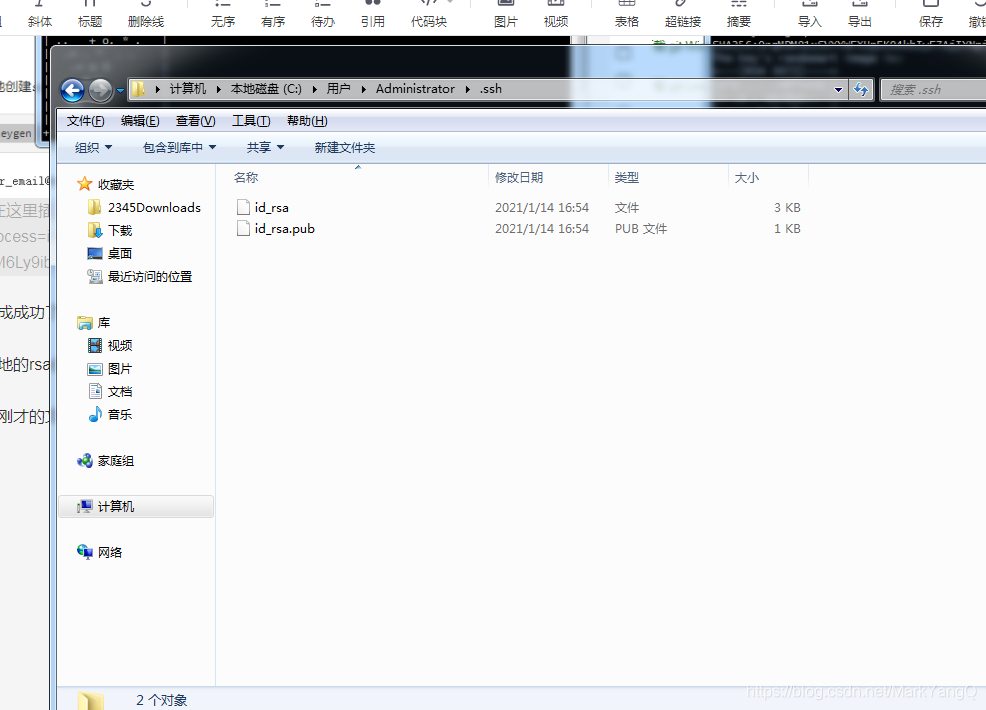
Task: Select 本地磁盘 (C:) in the address path
Action: point(266,89)
